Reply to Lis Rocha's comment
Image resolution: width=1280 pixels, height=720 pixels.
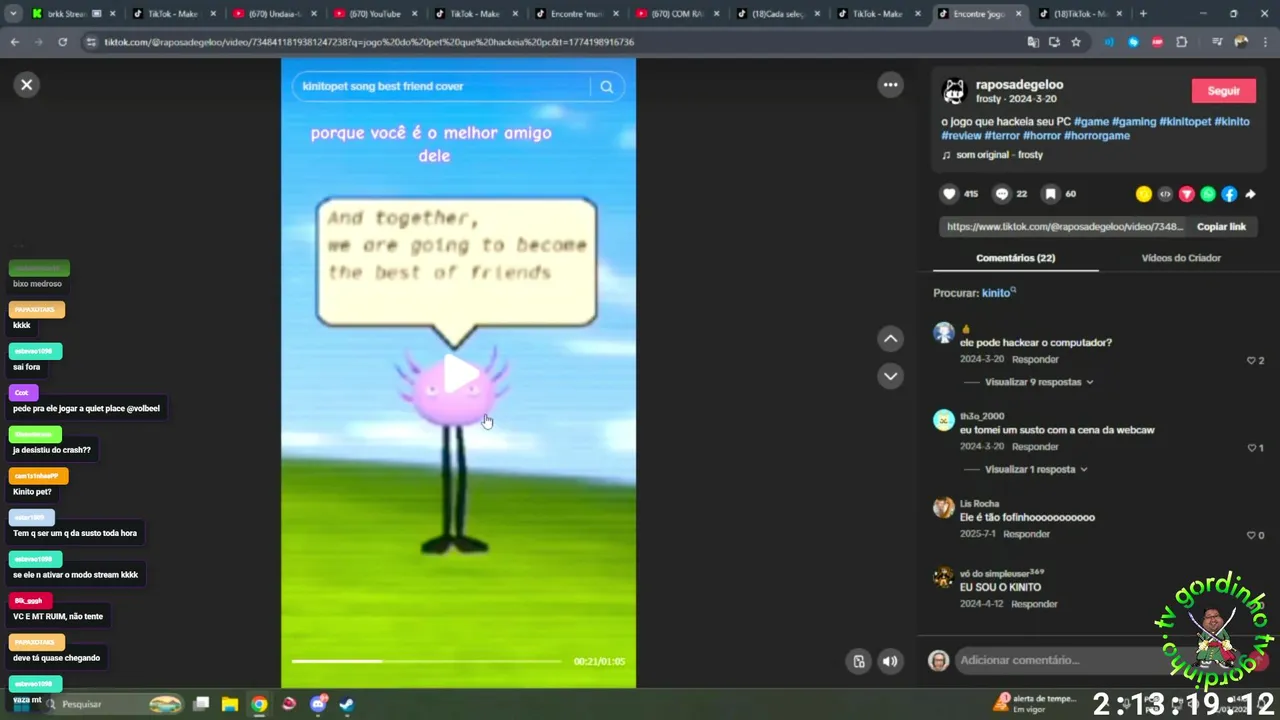point(1026,534)
